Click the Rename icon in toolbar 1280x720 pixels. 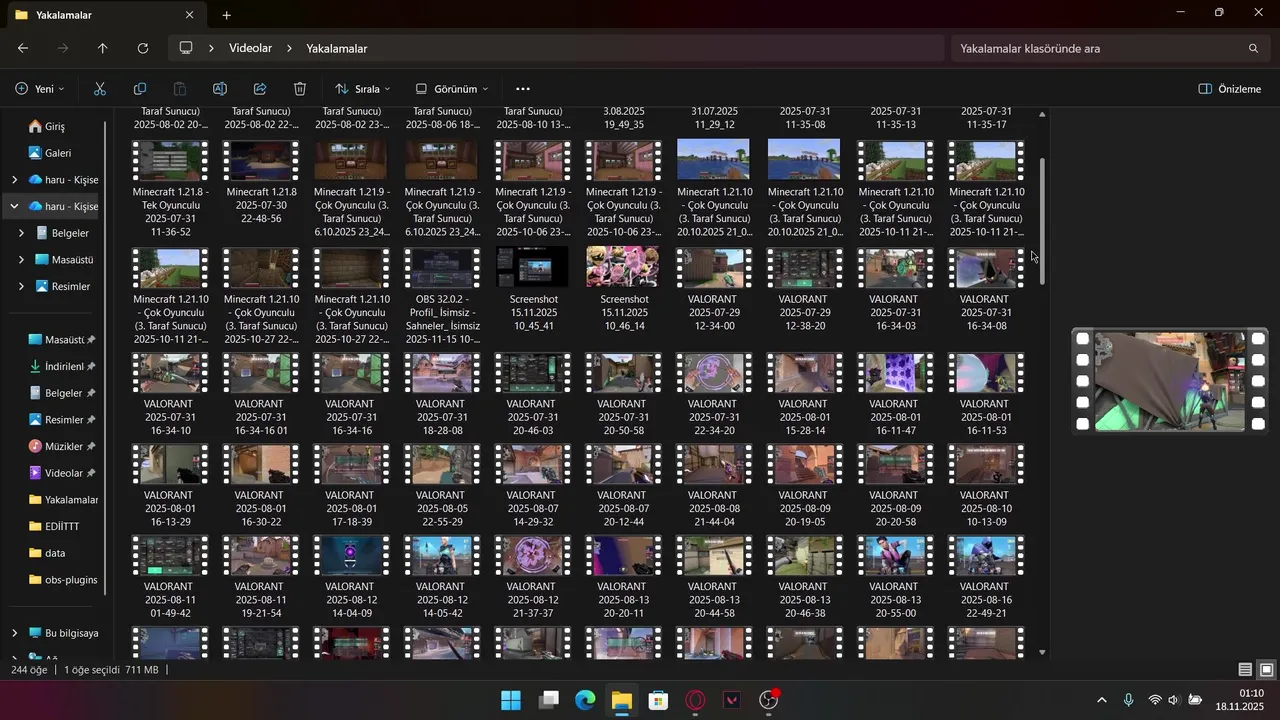click(x=220, y=89)
